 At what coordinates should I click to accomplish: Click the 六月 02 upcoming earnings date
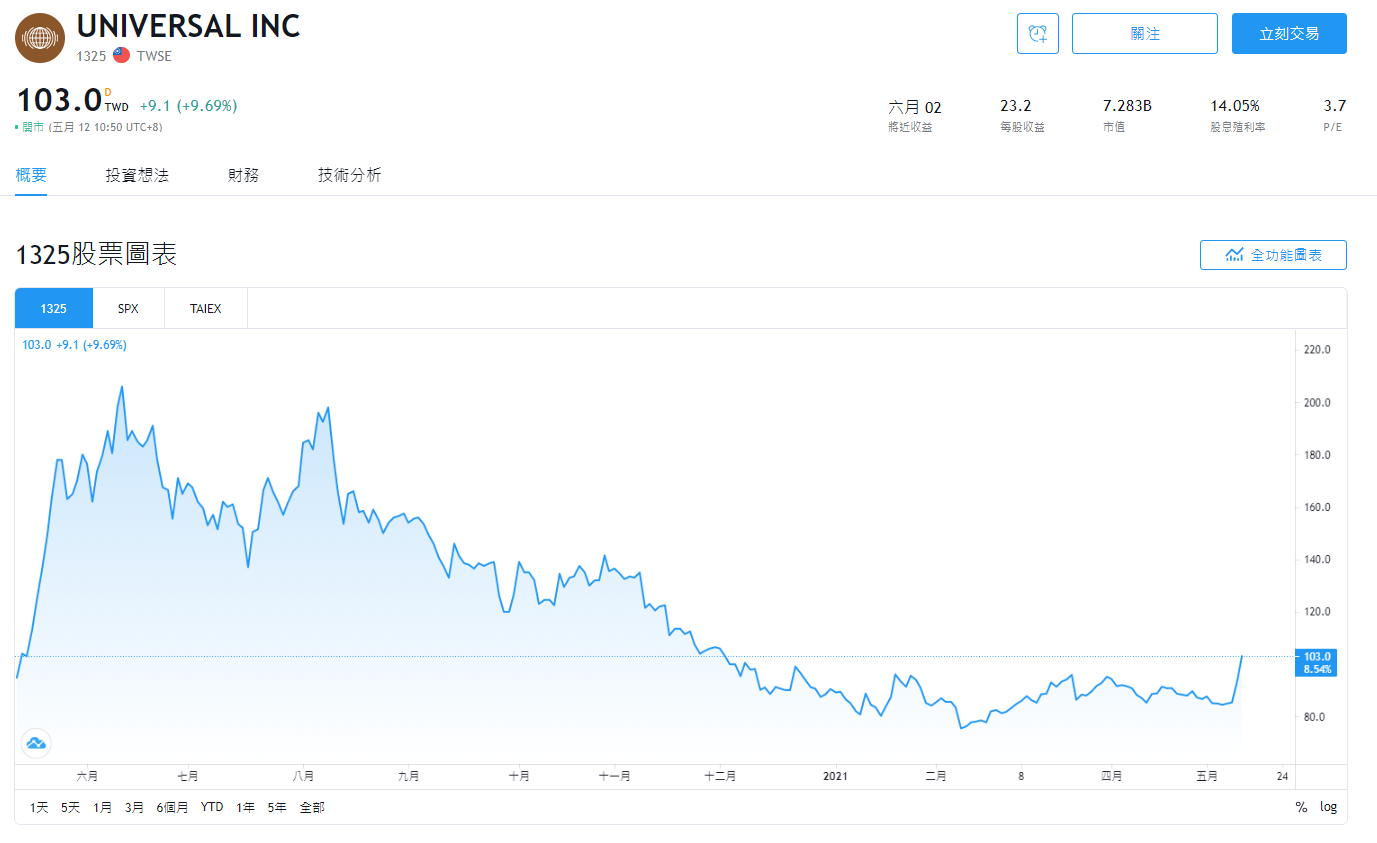coord(915,107)
